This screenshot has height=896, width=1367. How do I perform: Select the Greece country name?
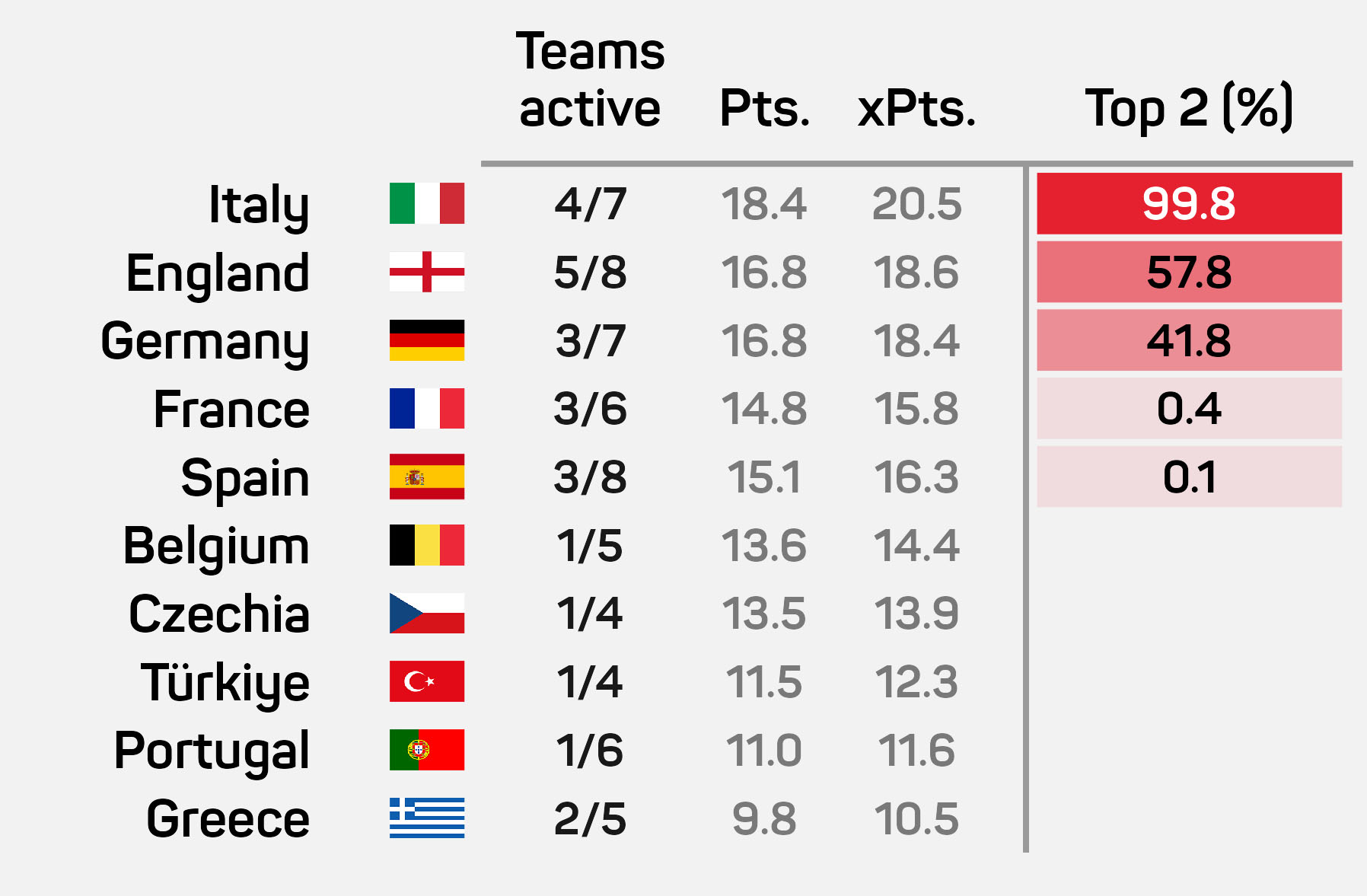click(228, 819)
